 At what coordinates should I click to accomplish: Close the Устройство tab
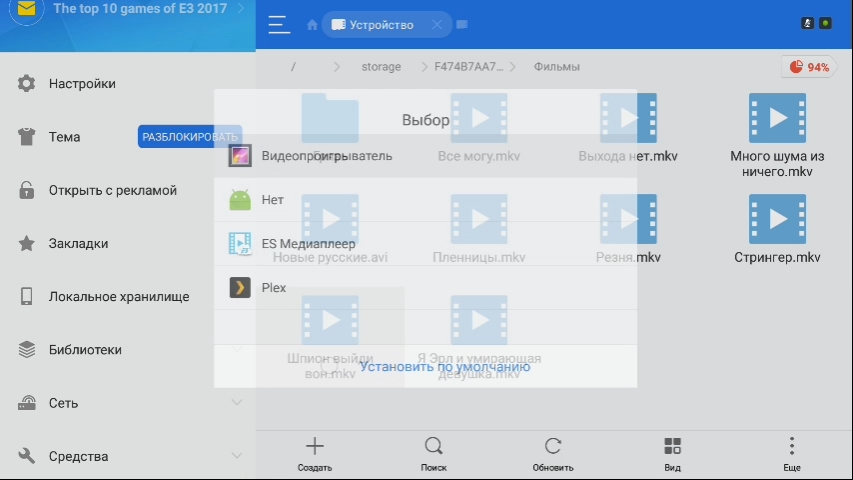pyautogui.click(x=436, y=25)
